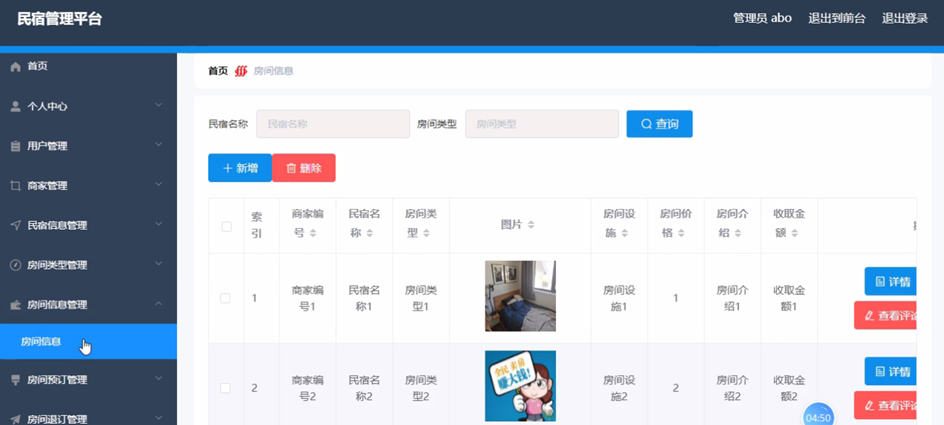The width and height of the screenshot is (944, 425).
Task: Open the cartoon image thumbnail in row 2
Action: [x=520, y=386]
